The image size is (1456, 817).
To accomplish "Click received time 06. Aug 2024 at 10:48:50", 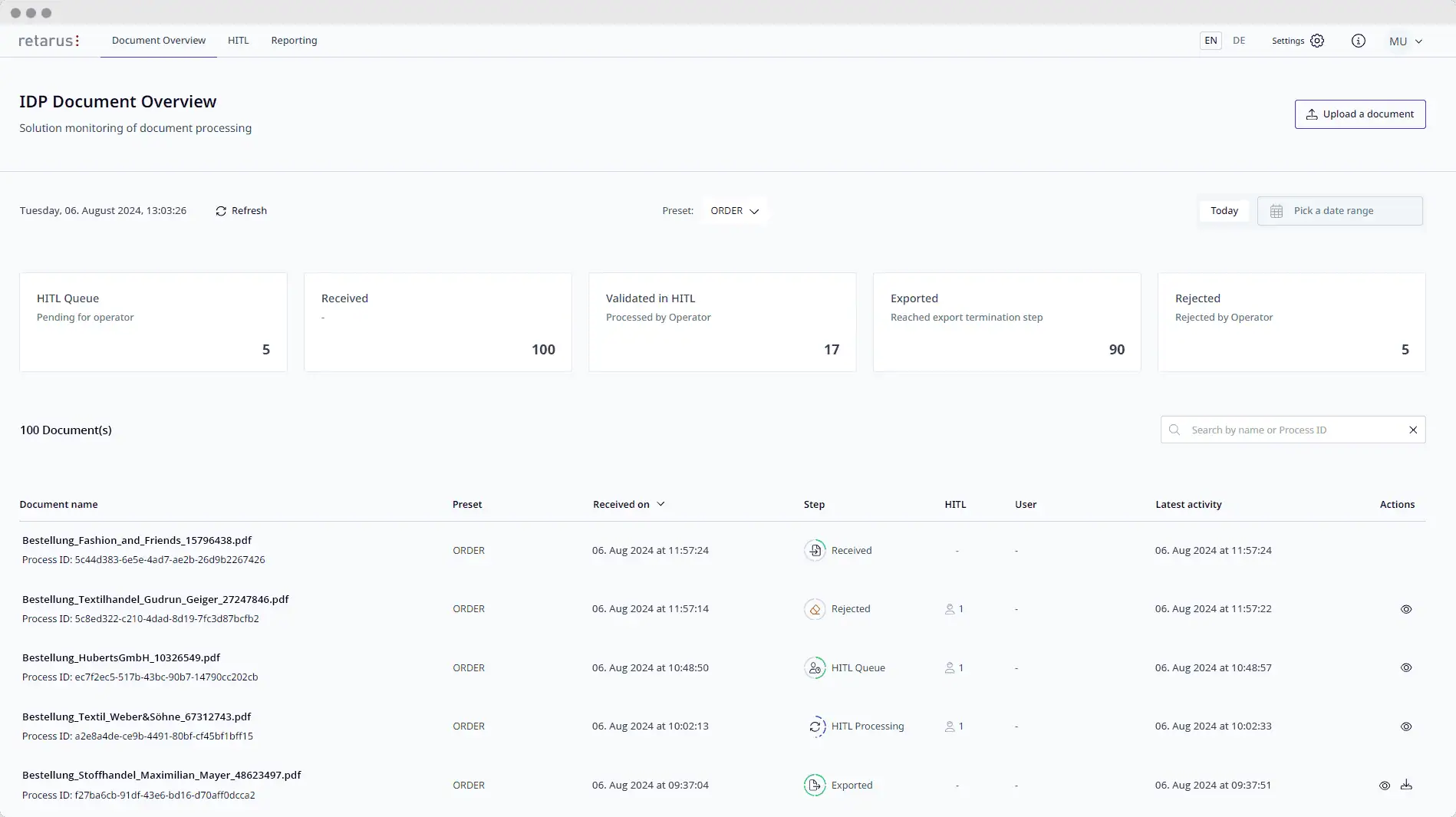I will pos(650,668).
